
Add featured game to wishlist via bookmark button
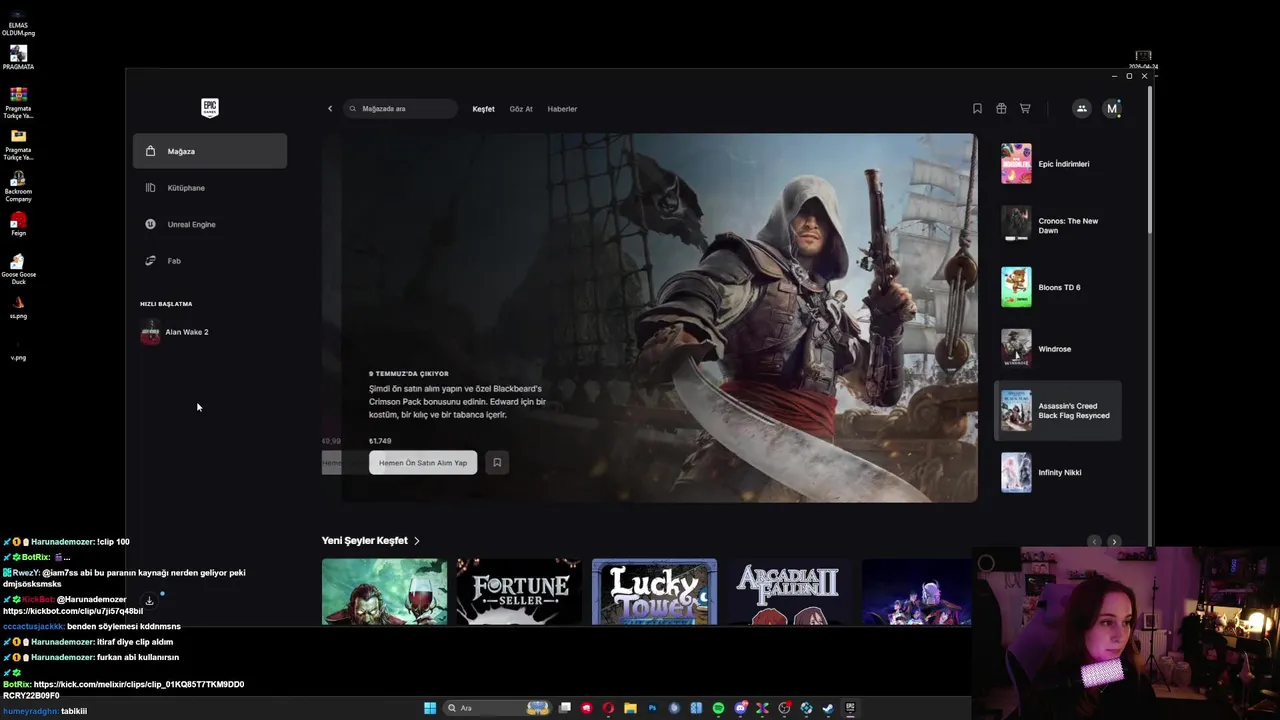(497, 463)
